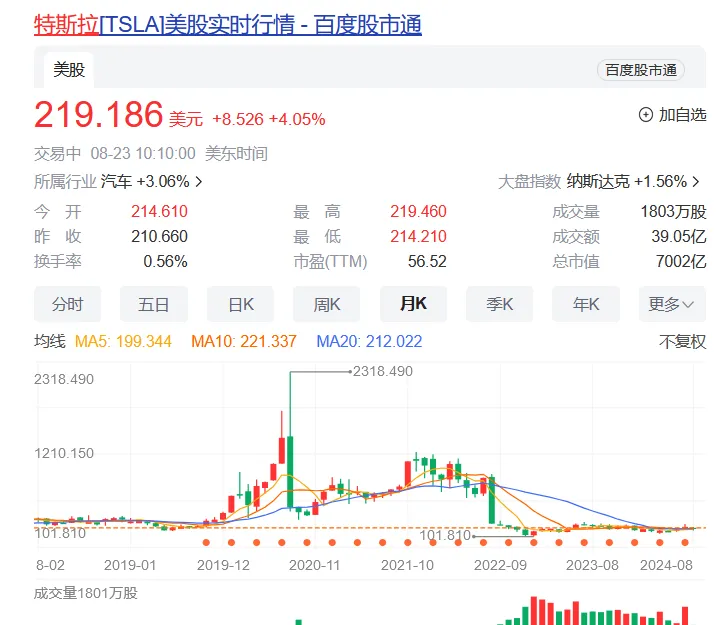The image size is (716, 625).
Task: Click the 百度股市通 badge button
Action: [x=640, y=70]
